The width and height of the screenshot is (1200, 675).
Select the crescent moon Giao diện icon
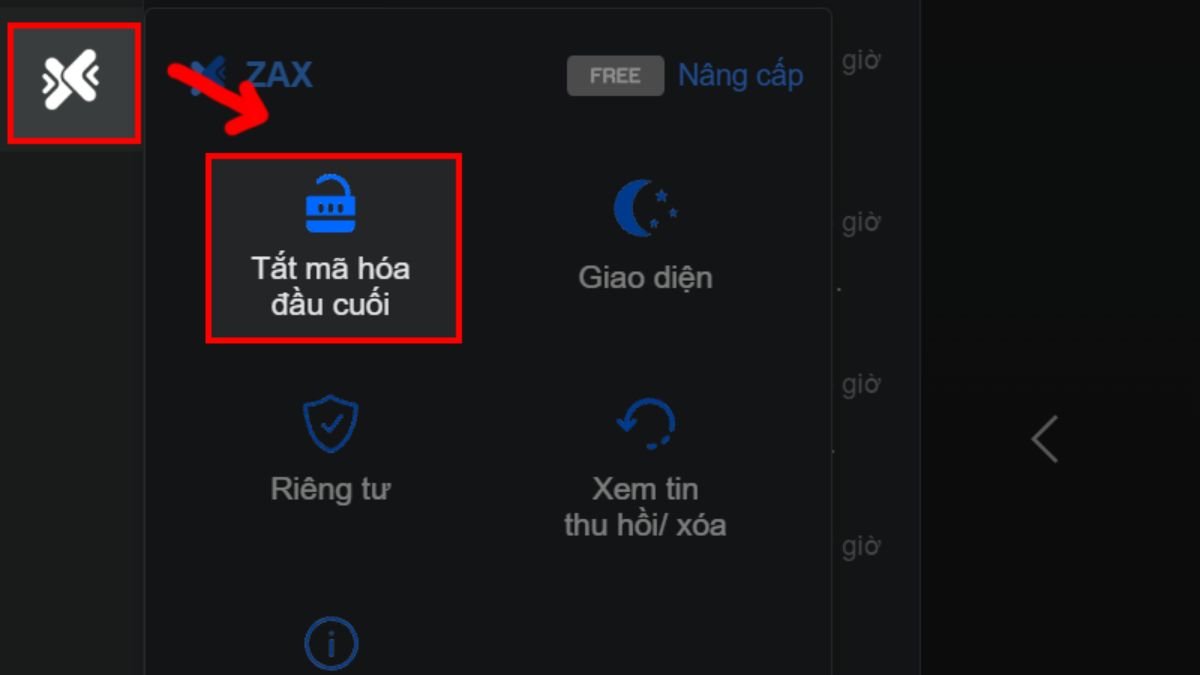coord(645,208)
